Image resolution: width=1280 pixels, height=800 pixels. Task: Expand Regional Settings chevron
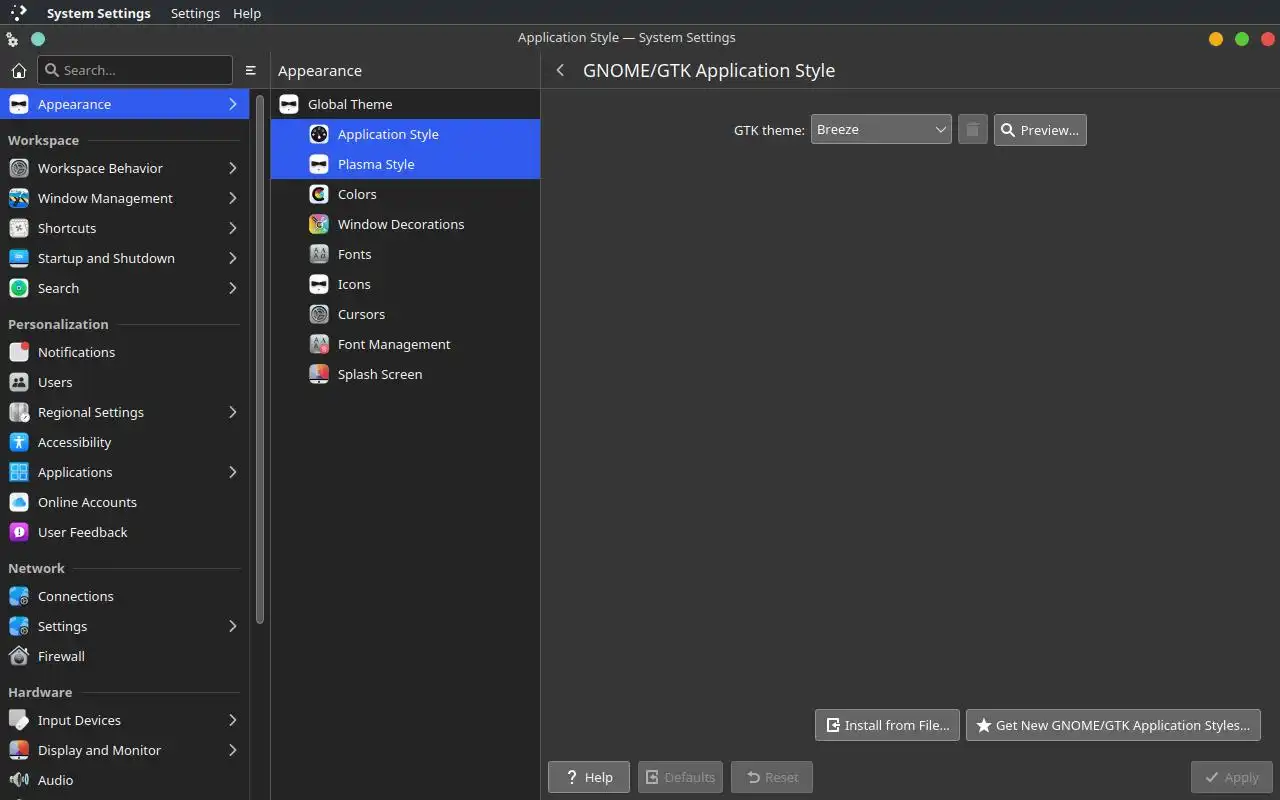[232, 412]
